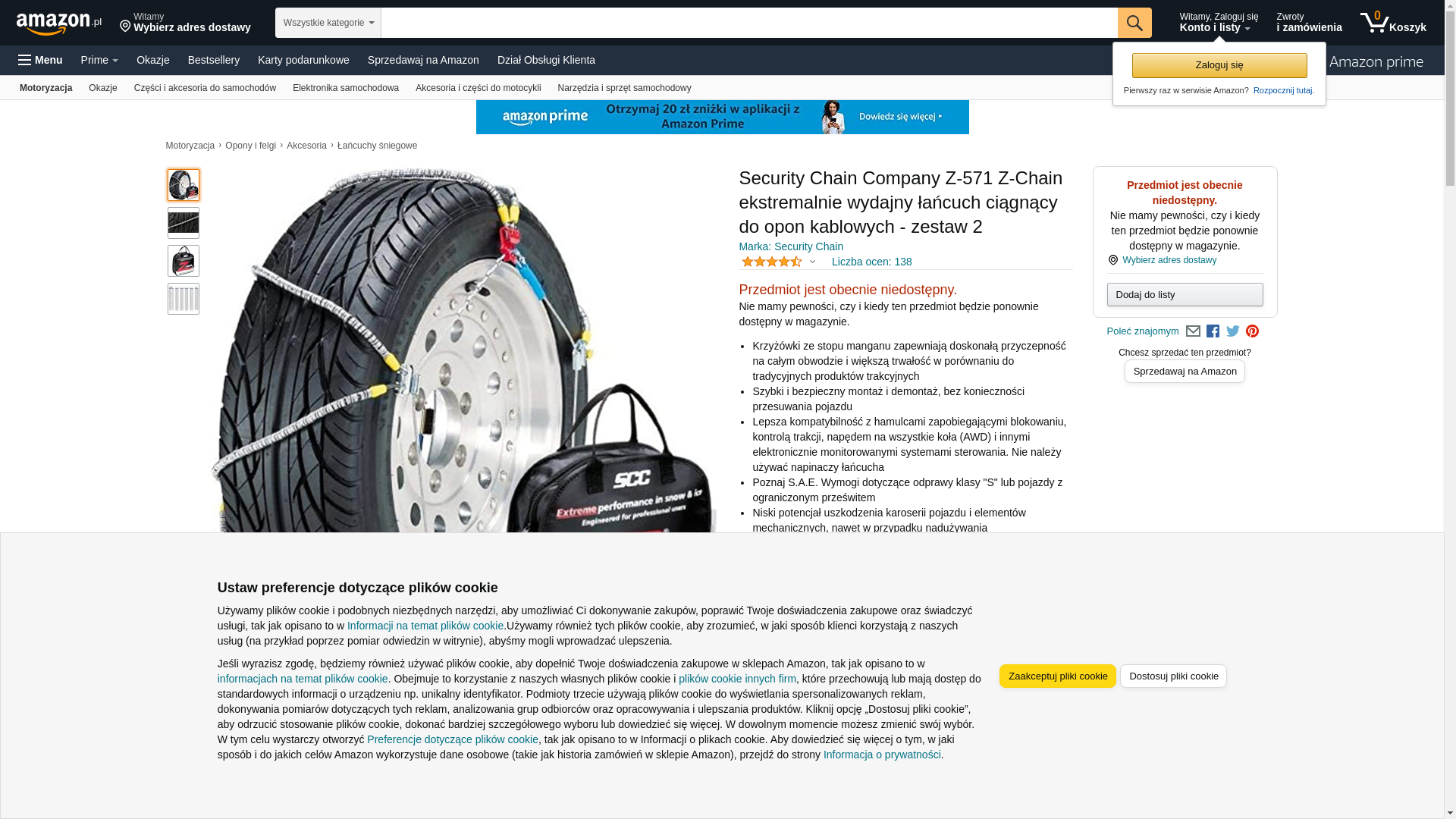
Task: Open the hamburger Menu
Action: coord(40,60)
